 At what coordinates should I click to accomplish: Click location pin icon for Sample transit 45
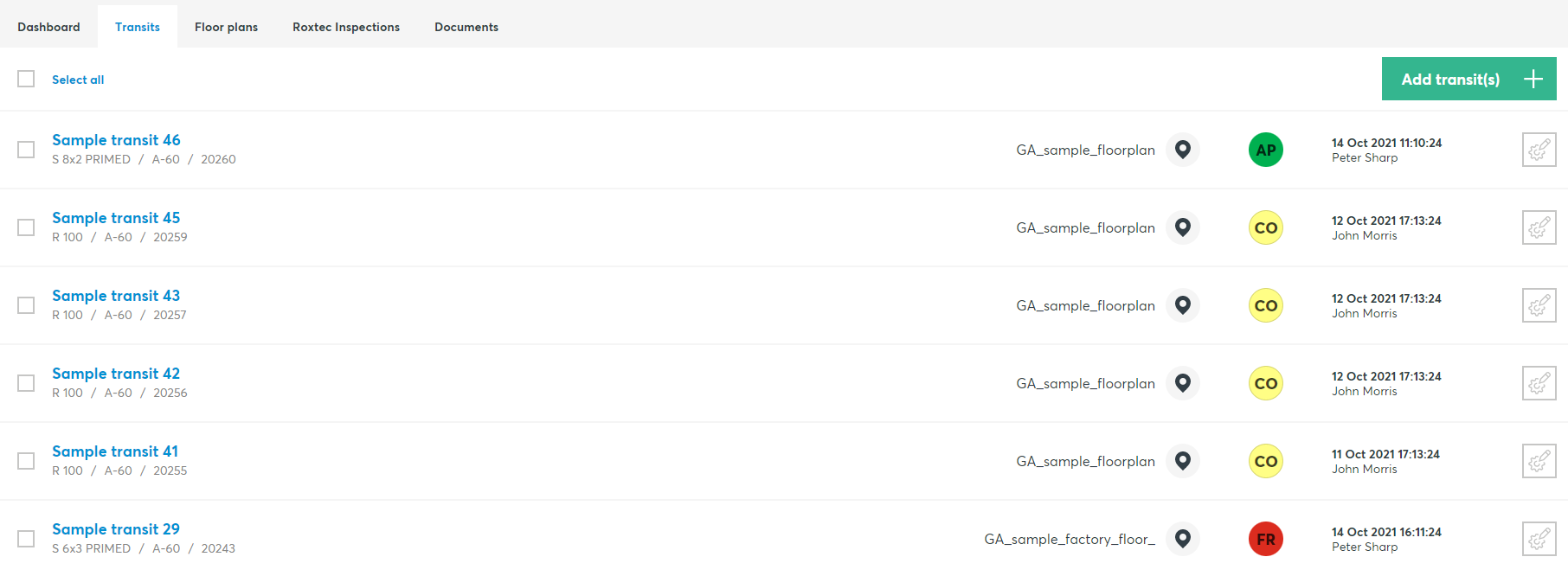1182,227
